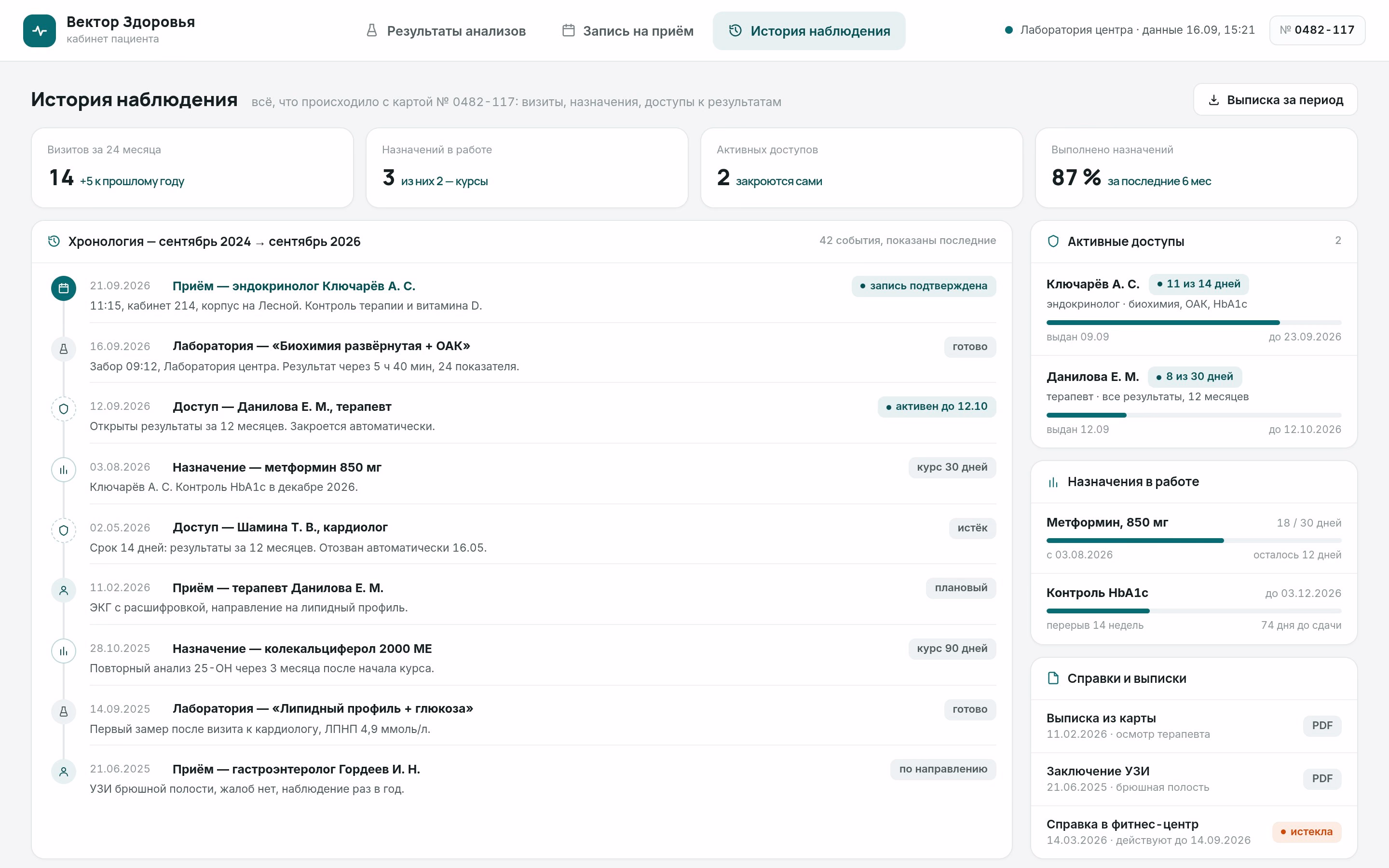Click the истекла badge on Справка в фитнес-центр
Image resolution: width=1389 pixels, height=868 pixels.
[1307, 832]
